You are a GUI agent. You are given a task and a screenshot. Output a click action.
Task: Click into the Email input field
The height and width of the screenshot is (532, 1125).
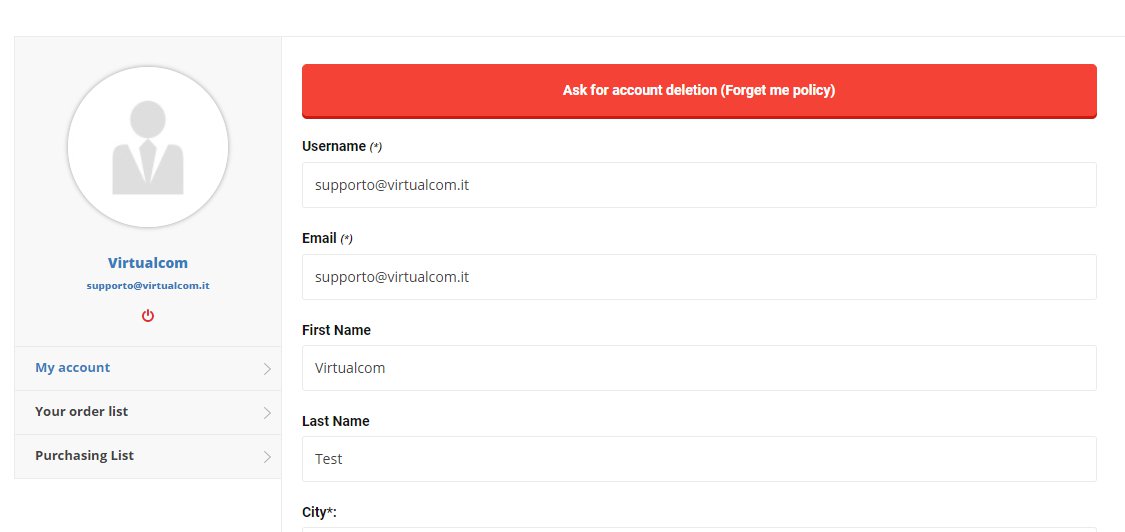pos(699,277)
